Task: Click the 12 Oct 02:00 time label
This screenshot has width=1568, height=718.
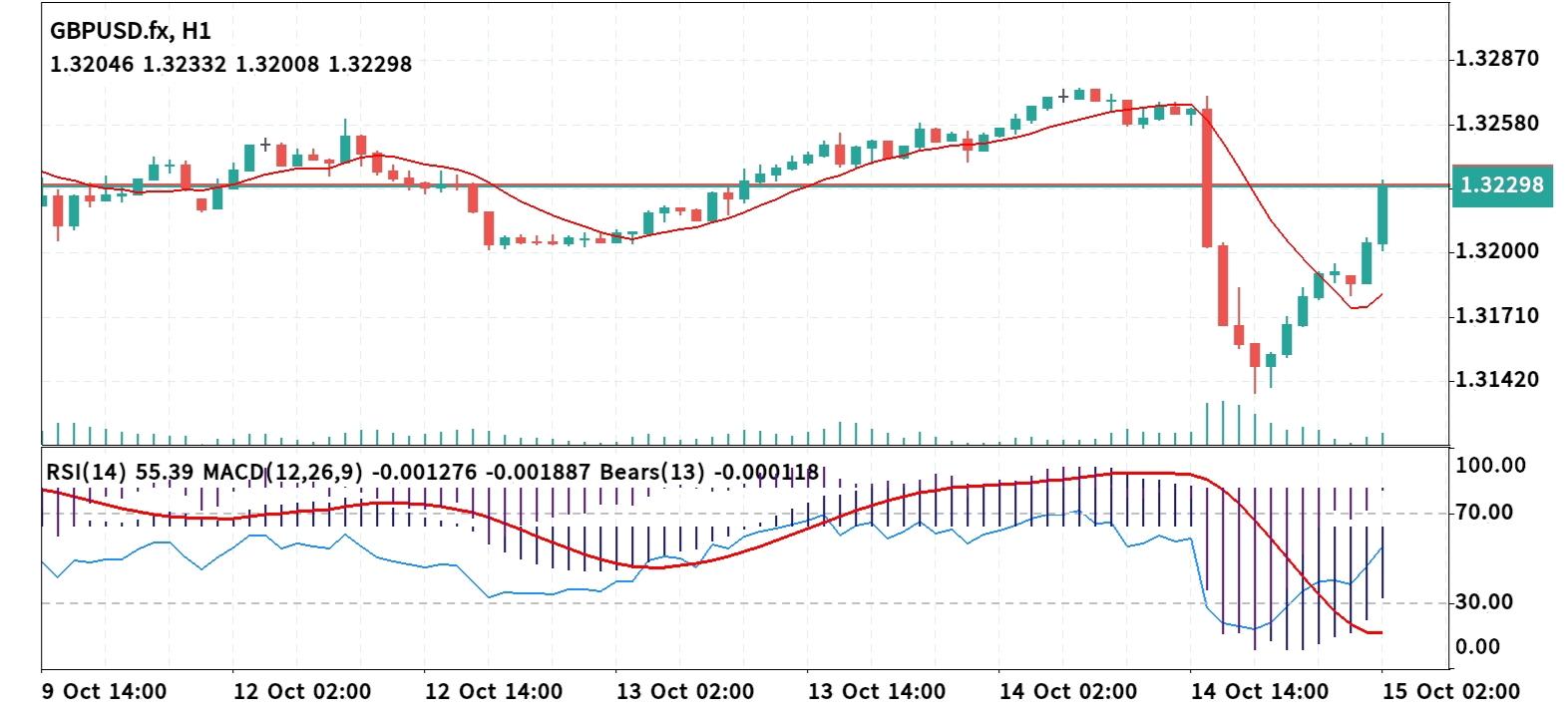Action: click(x=301, y=692)
